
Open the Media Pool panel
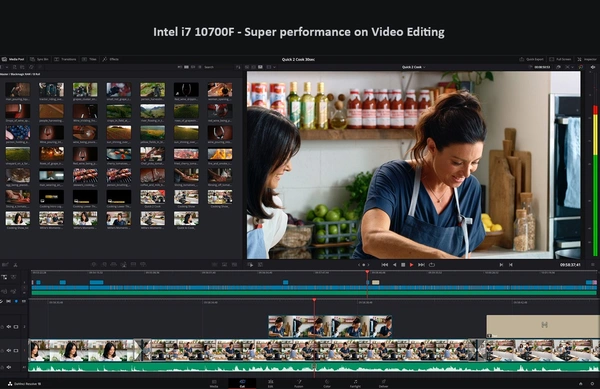click(13, 59)
